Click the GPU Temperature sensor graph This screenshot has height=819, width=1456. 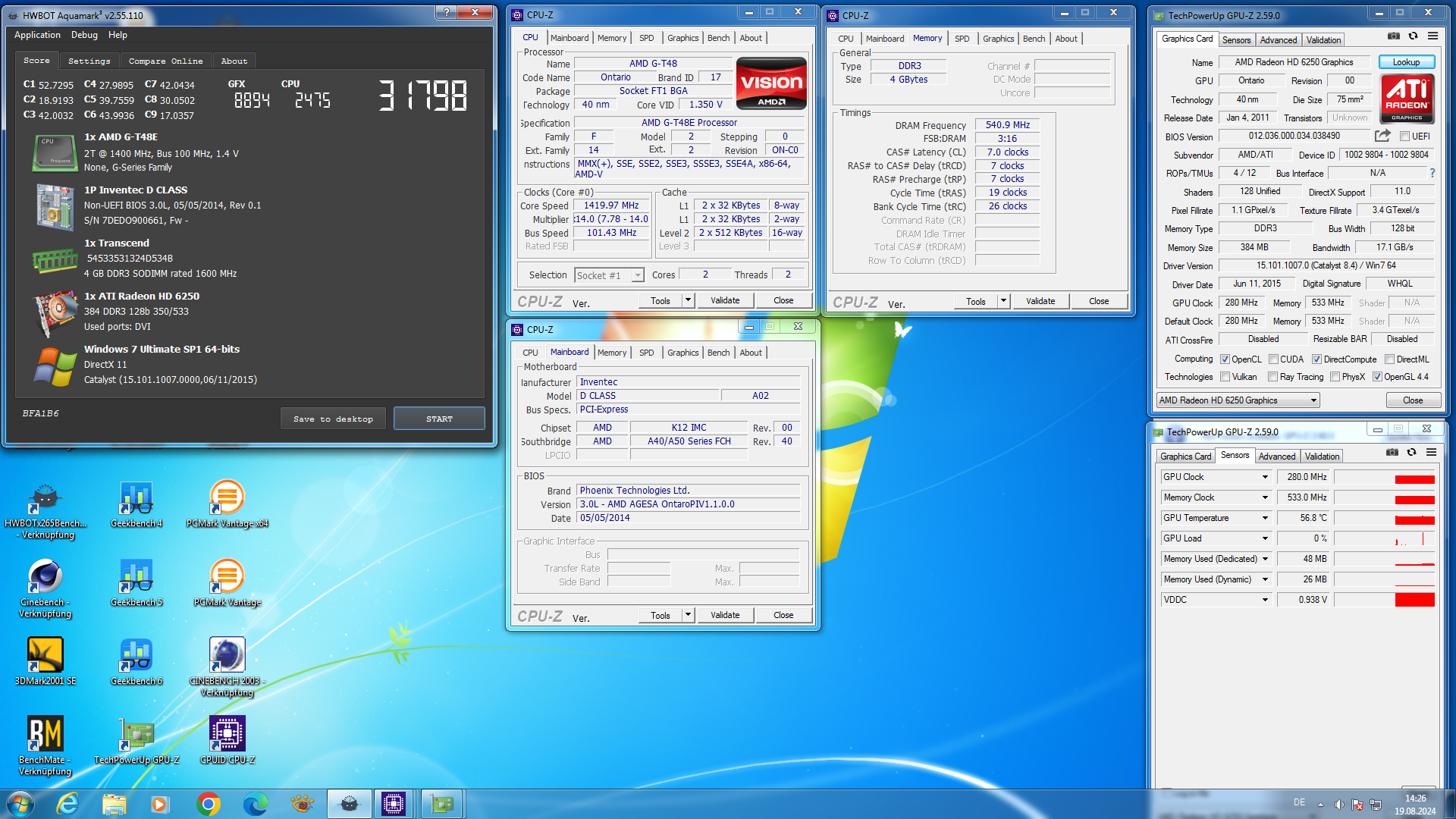(1384, 518)
